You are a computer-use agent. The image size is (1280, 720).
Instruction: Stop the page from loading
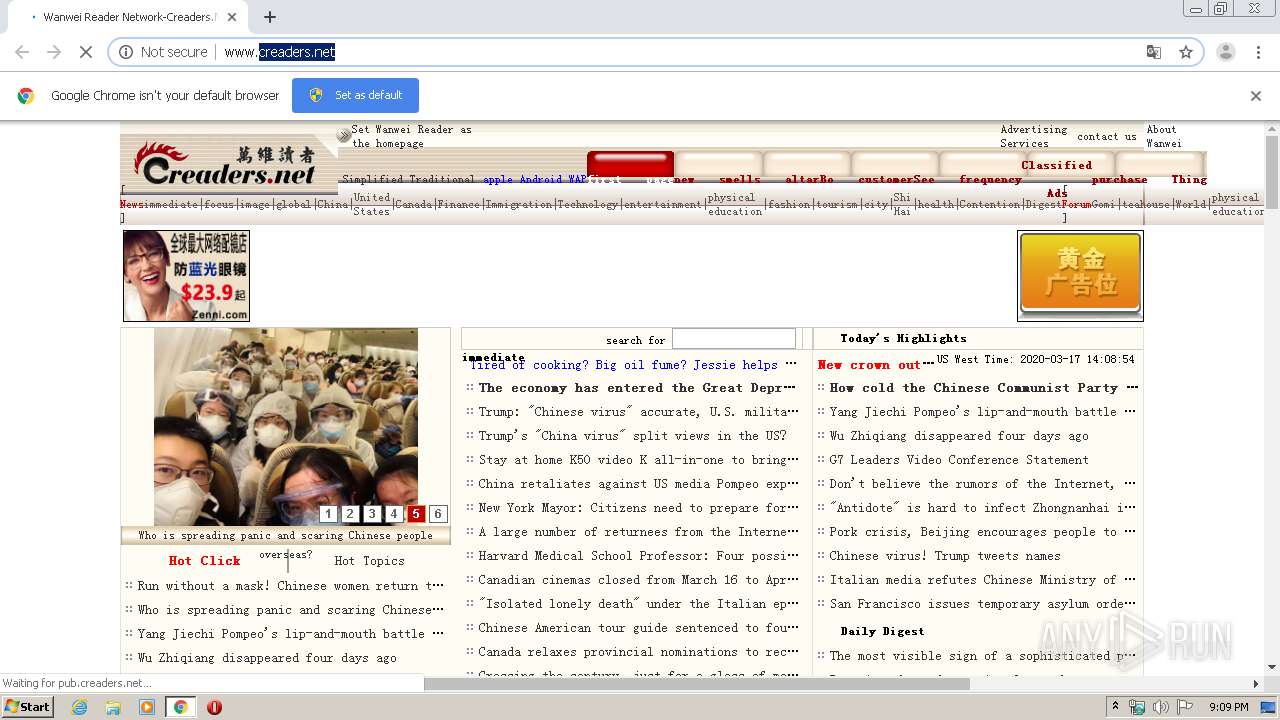point(86,52)
